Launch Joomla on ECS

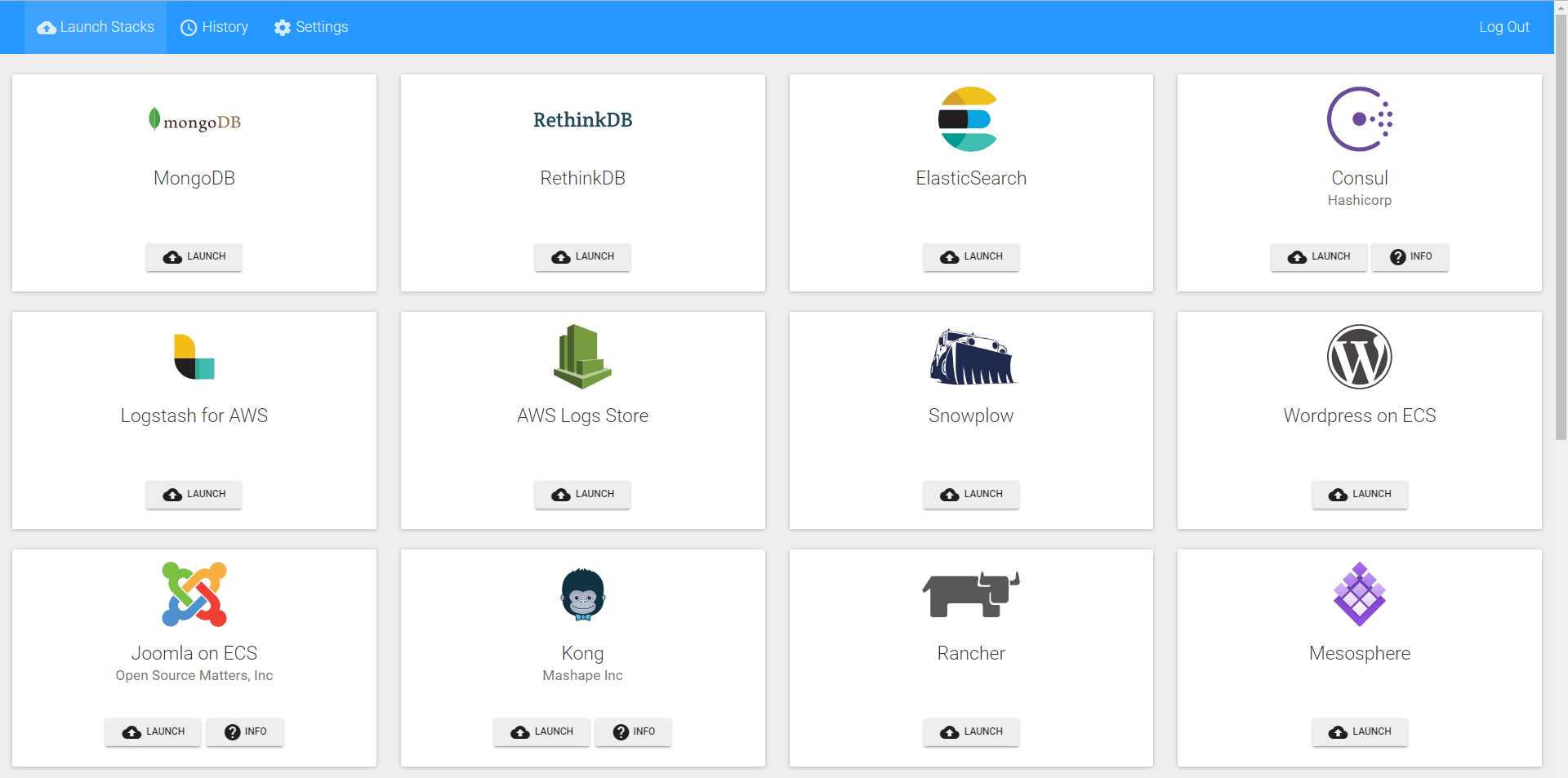[x=154, y=731]
